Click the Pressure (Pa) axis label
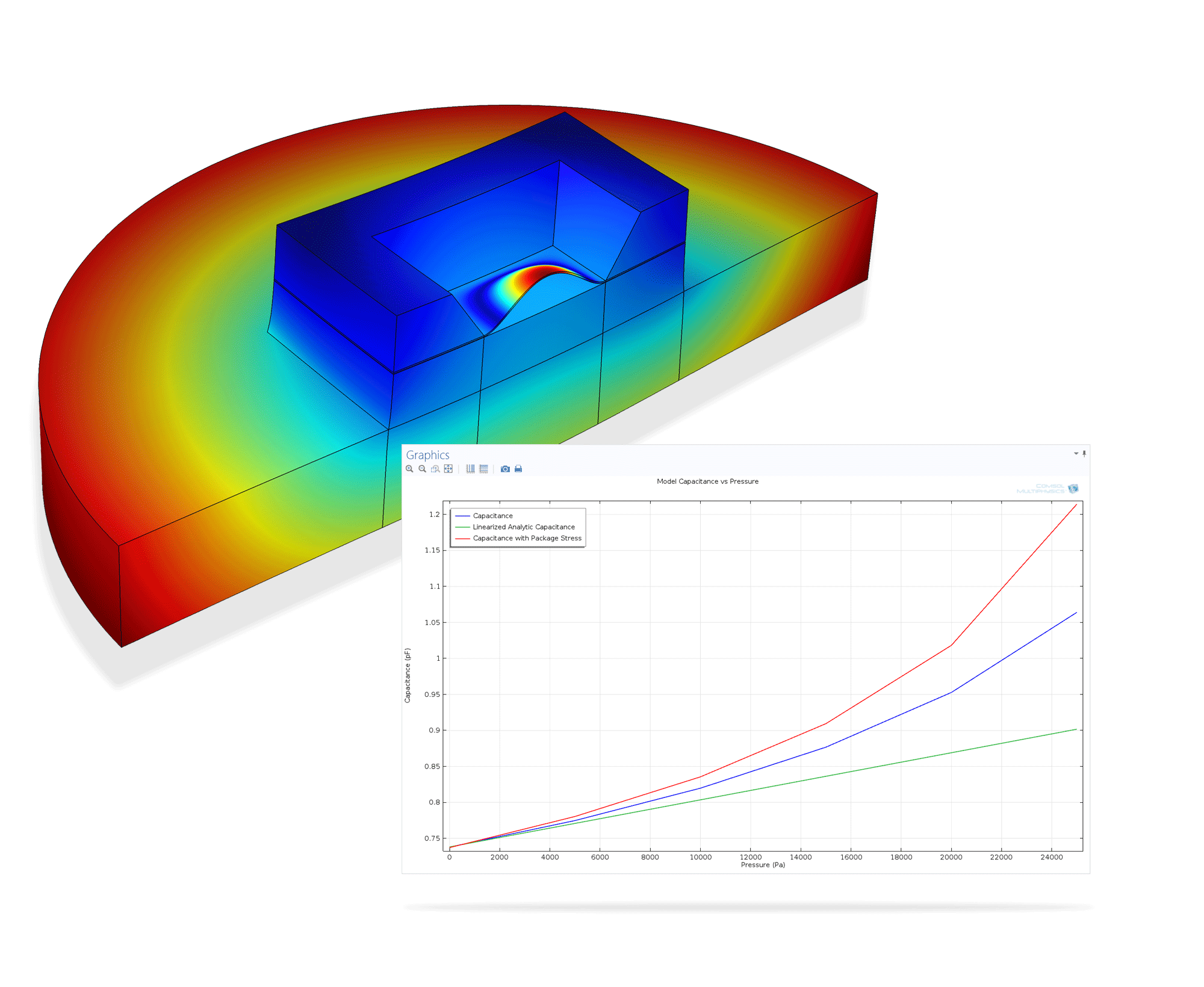1204x987 pixels. click(763, 865)
